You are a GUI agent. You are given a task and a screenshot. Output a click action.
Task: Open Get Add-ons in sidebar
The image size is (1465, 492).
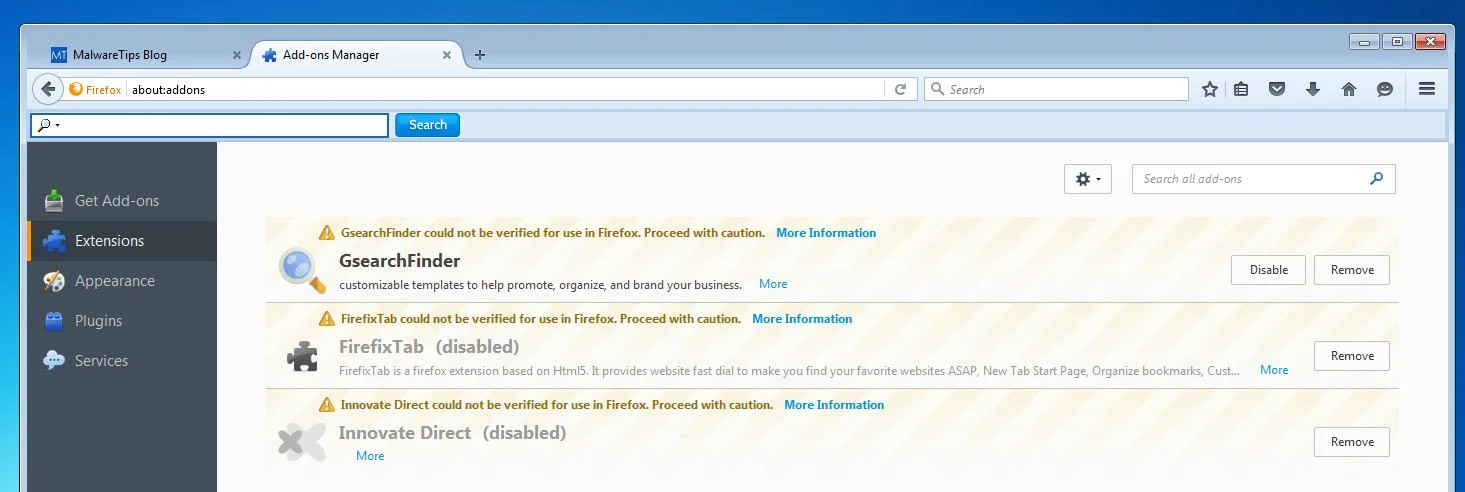pyautogui.click(x=122, y=201)
